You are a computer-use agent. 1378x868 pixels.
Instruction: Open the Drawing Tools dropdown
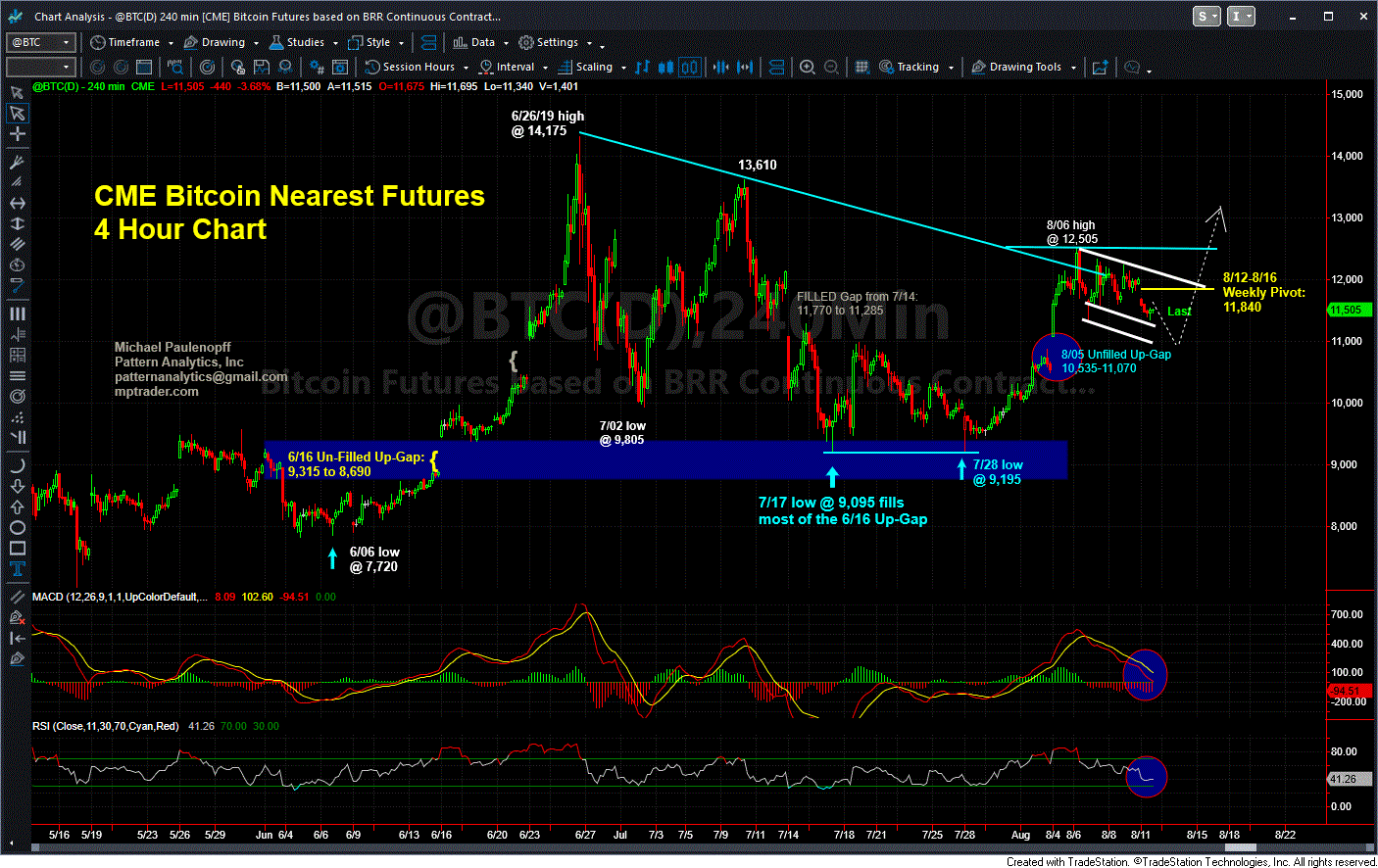point(1023,67)
